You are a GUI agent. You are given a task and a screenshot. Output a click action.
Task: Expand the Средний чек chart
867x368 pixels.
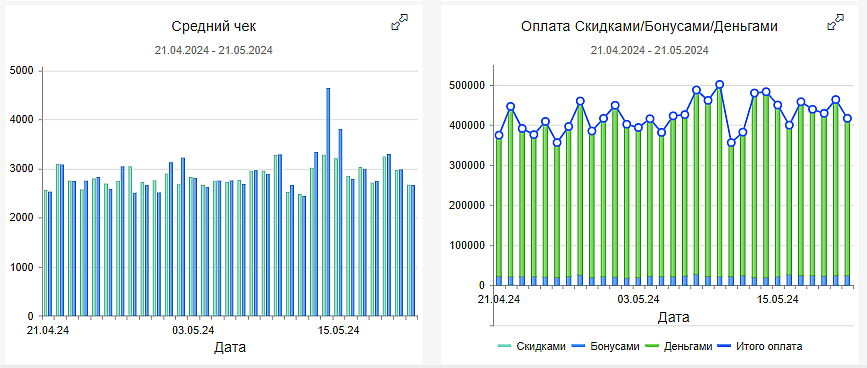[399, 23]
